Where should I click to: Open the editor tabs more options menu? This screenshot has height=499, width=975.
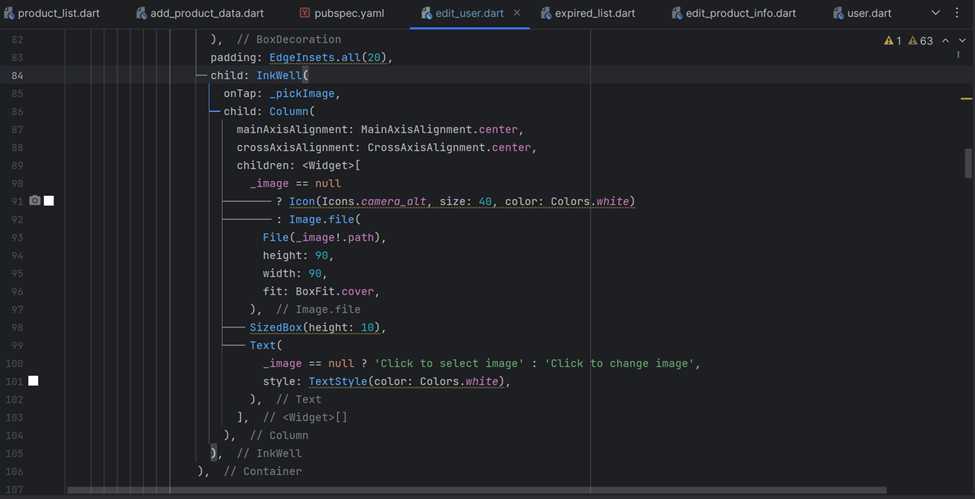(956, 12)
